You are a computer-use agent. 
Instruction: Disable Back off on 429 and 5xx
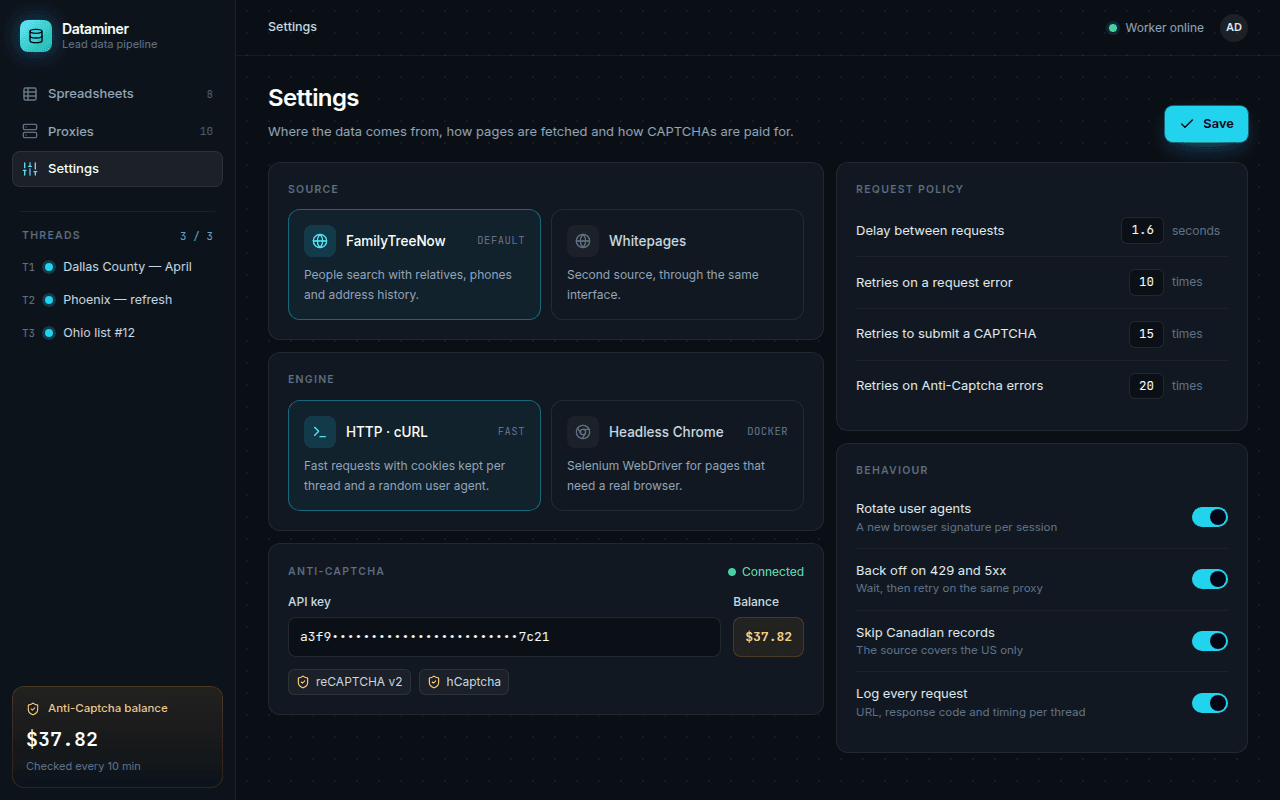[1210, 579]
